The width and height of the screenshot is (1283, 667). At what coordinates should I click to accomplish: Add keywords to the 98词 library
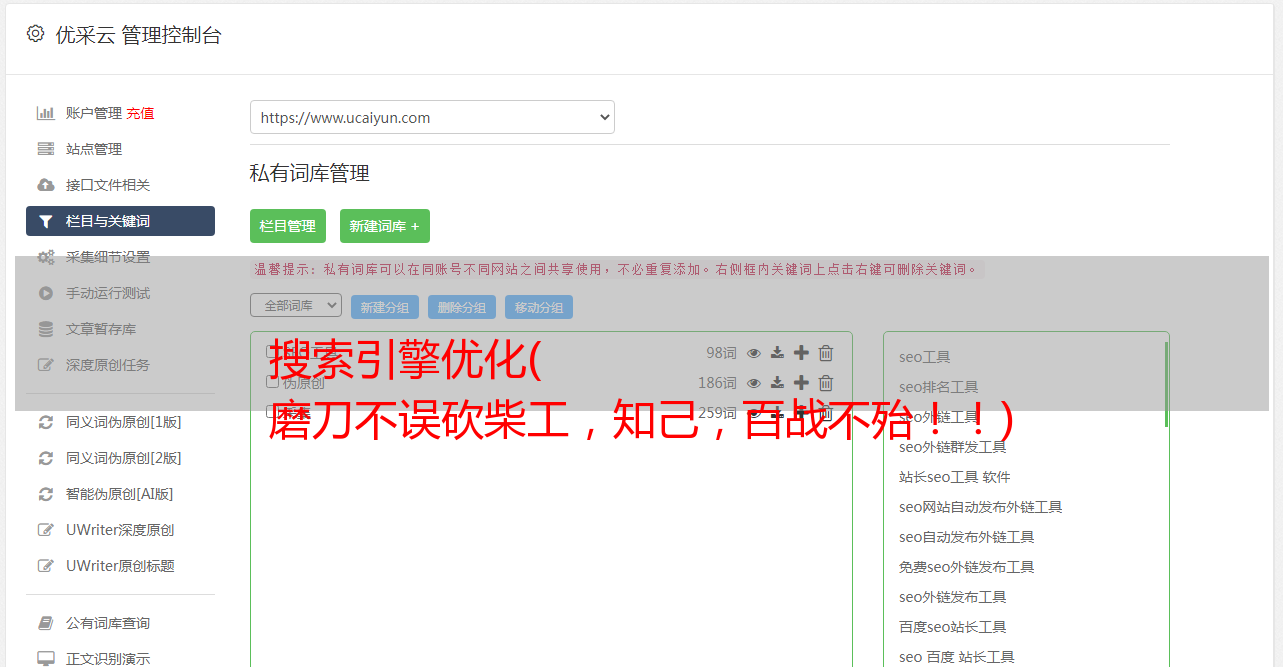point(801,353)
